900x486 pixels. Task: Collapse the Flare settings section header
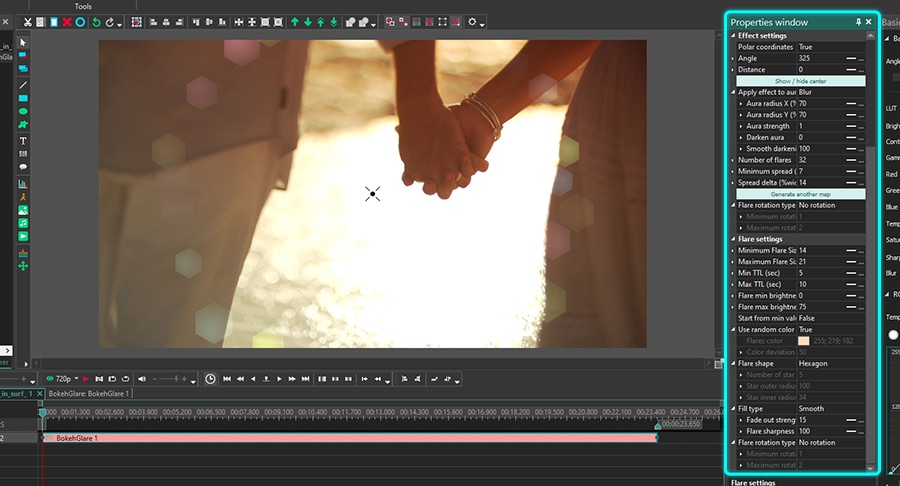coord(733,239)
